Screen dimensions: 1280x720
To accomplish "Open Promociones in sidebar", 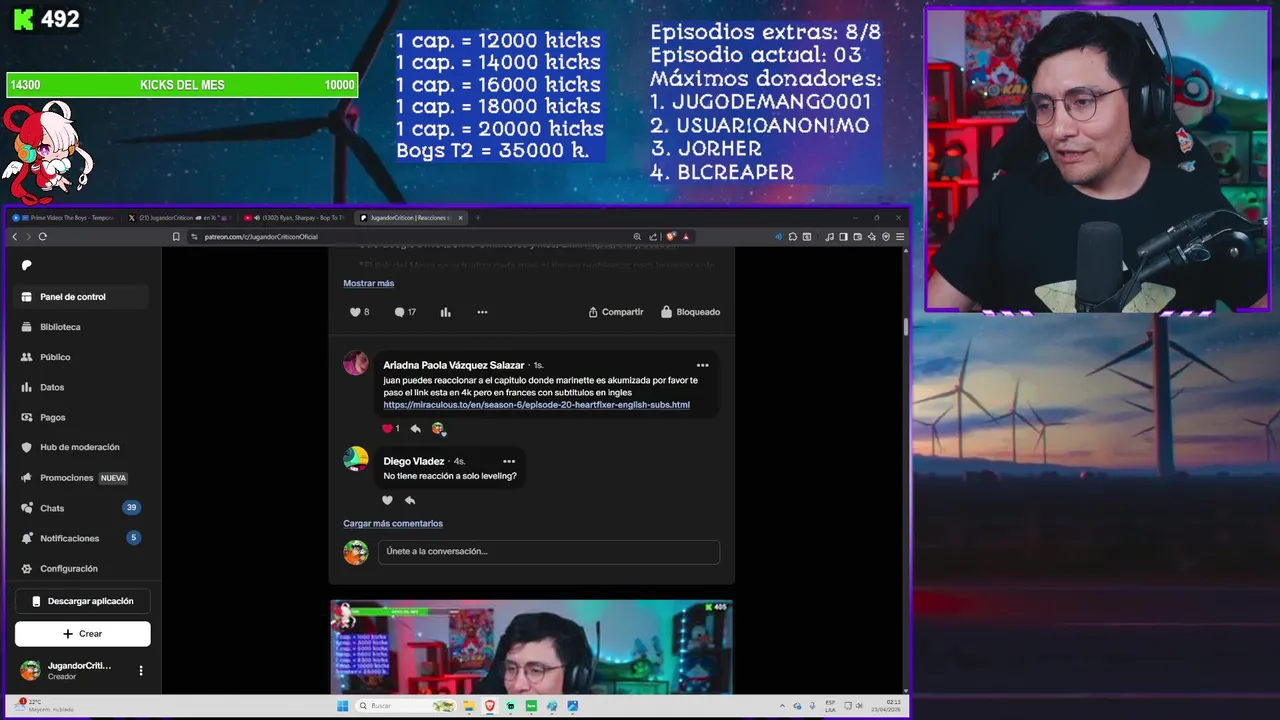I will pos(82,478).
